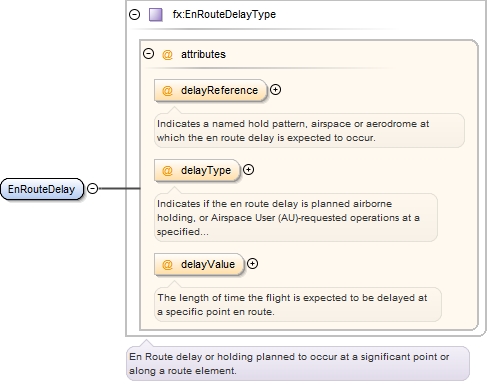Click the attributes header label
This screenshot has width=488, height=384.
[203, 54]
